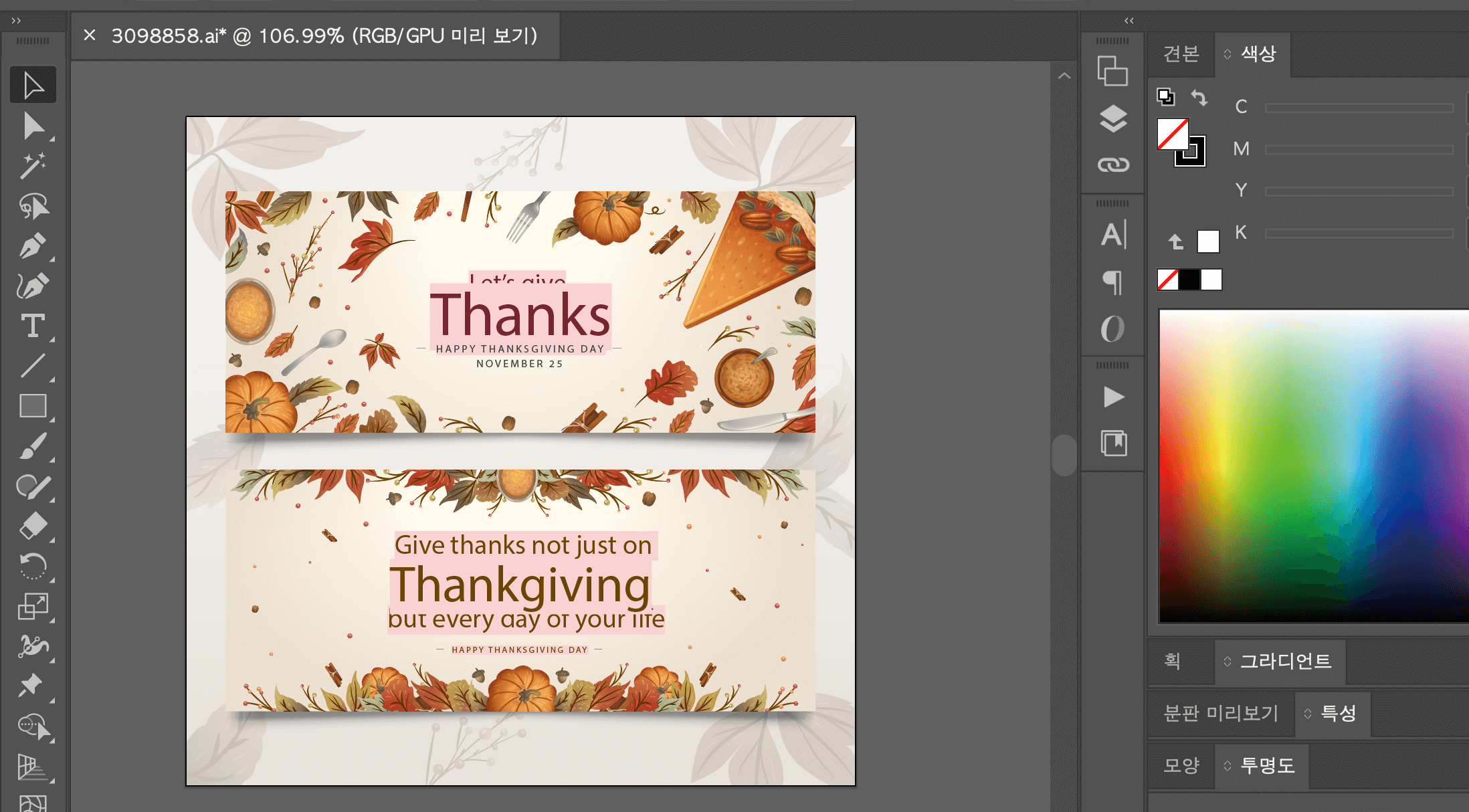Open the Links panel icon
1469x812 pixels.
click(1113, 165)
